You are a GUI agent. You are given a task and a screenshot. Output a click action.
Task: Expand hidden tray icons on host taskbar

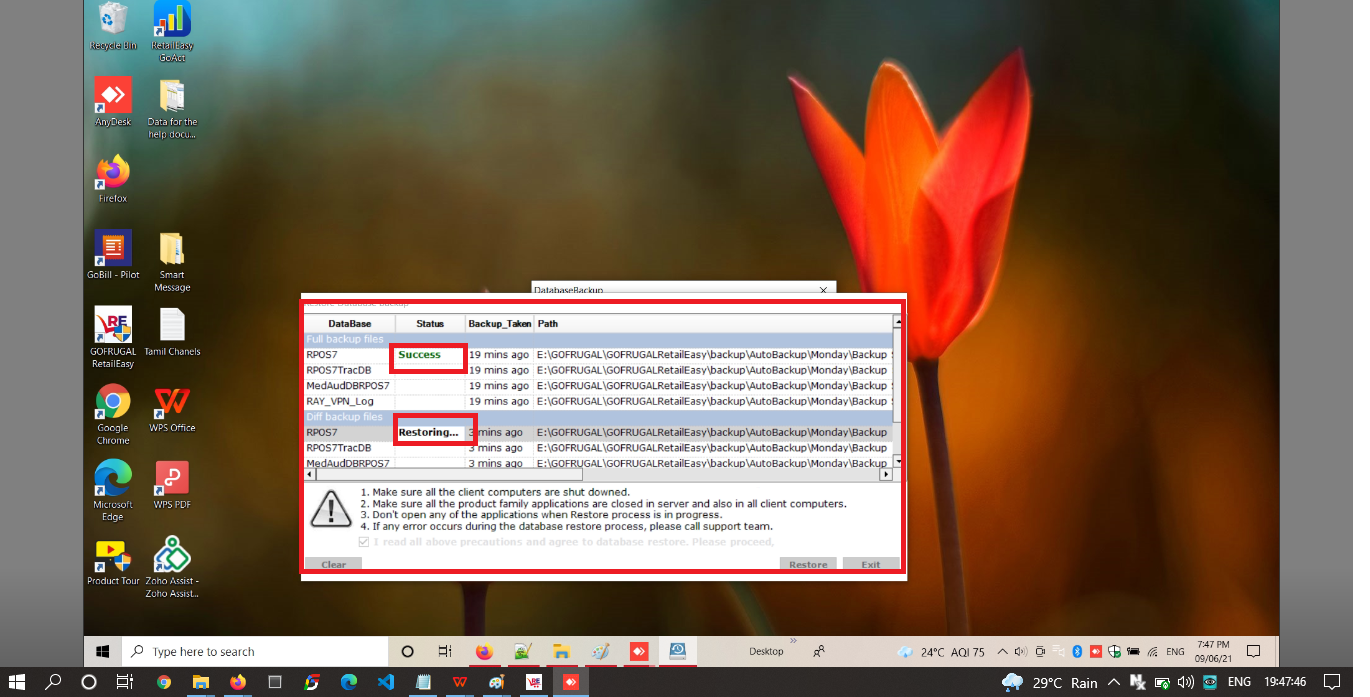click(x=1116, y=682)
